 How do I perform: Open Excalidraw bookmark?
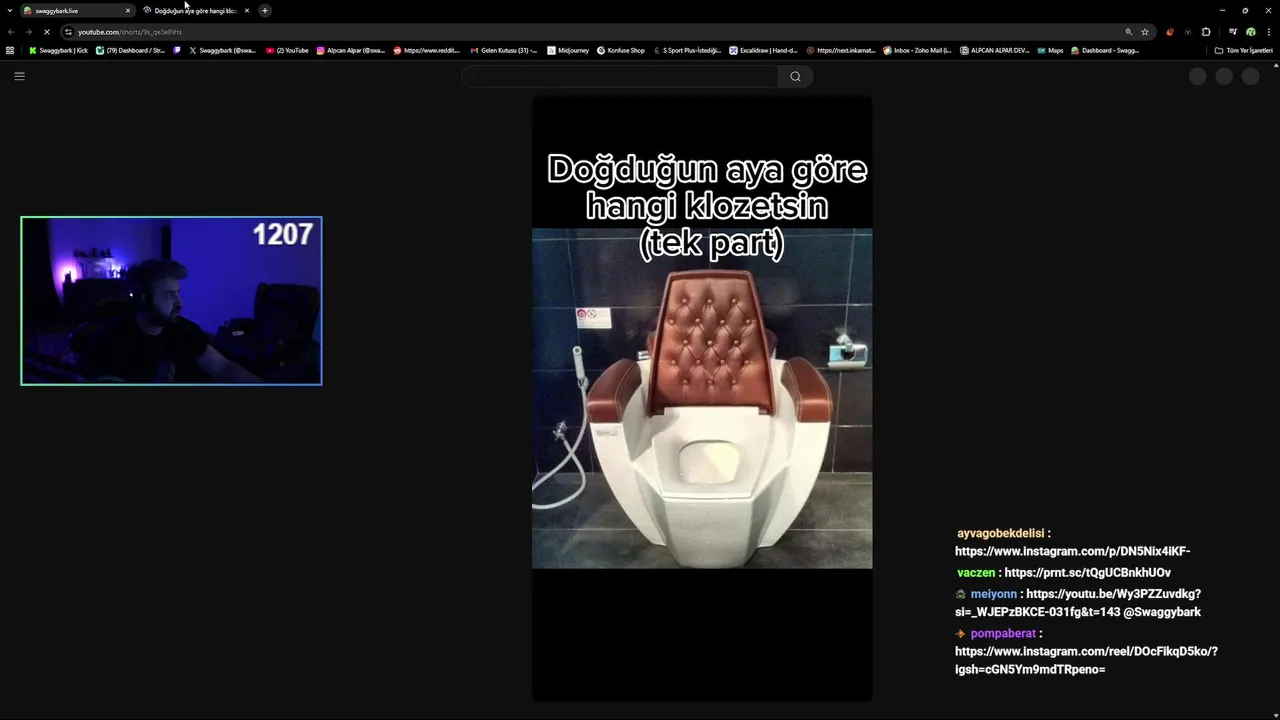pyautogui.click(x=763, y=50)
